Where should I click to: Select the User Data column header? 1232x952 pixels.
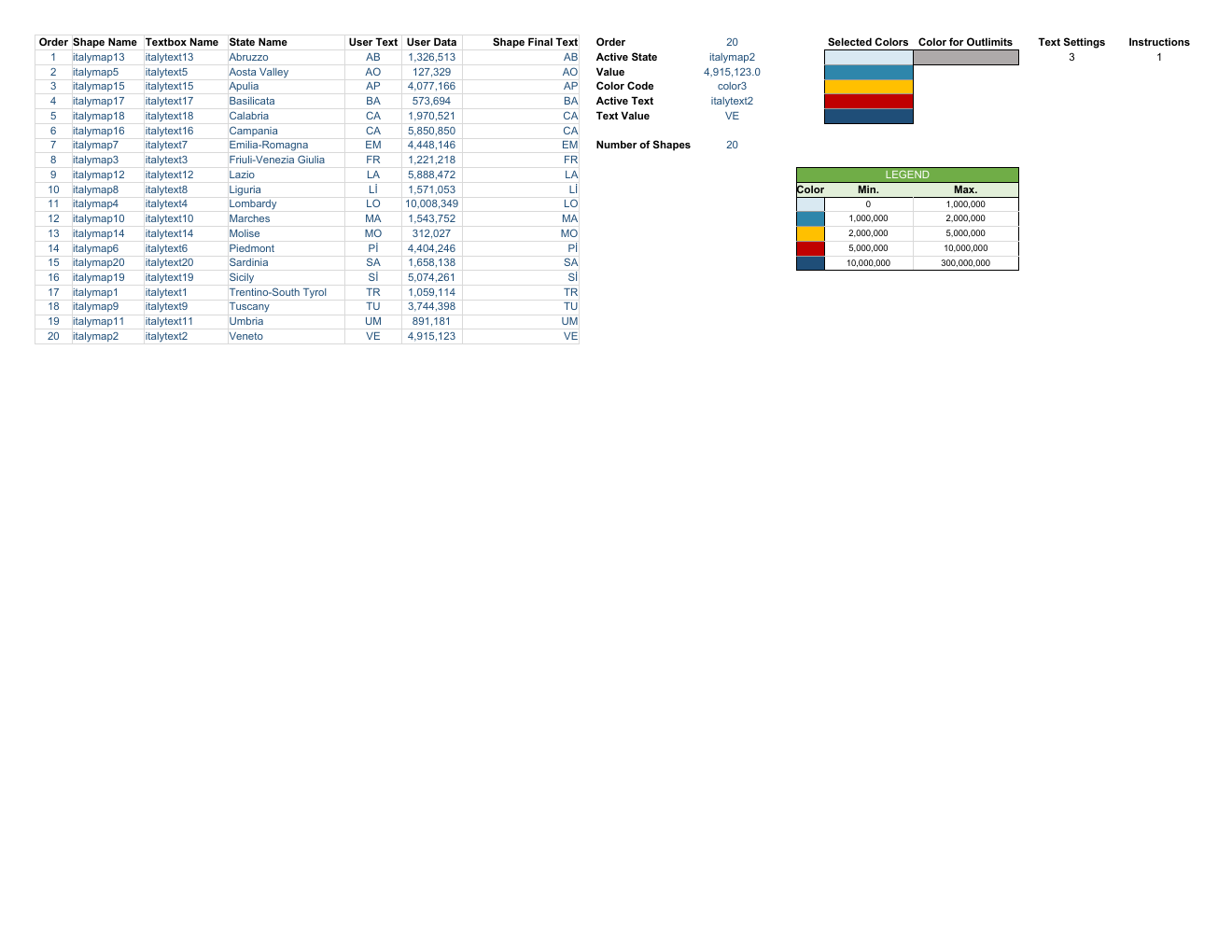tap(432, 42)
